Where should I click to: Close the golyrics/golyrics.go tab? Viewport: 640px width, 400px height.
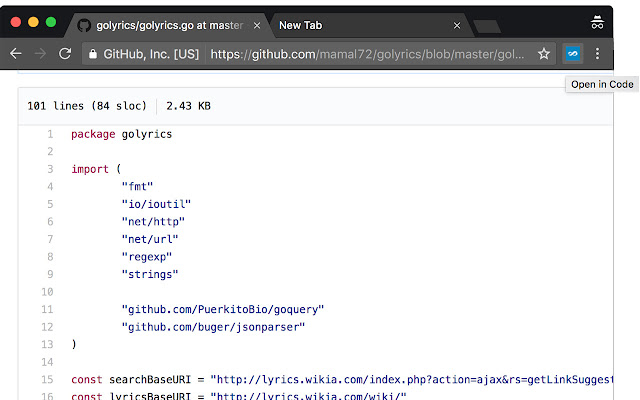[x=257, y=26]
